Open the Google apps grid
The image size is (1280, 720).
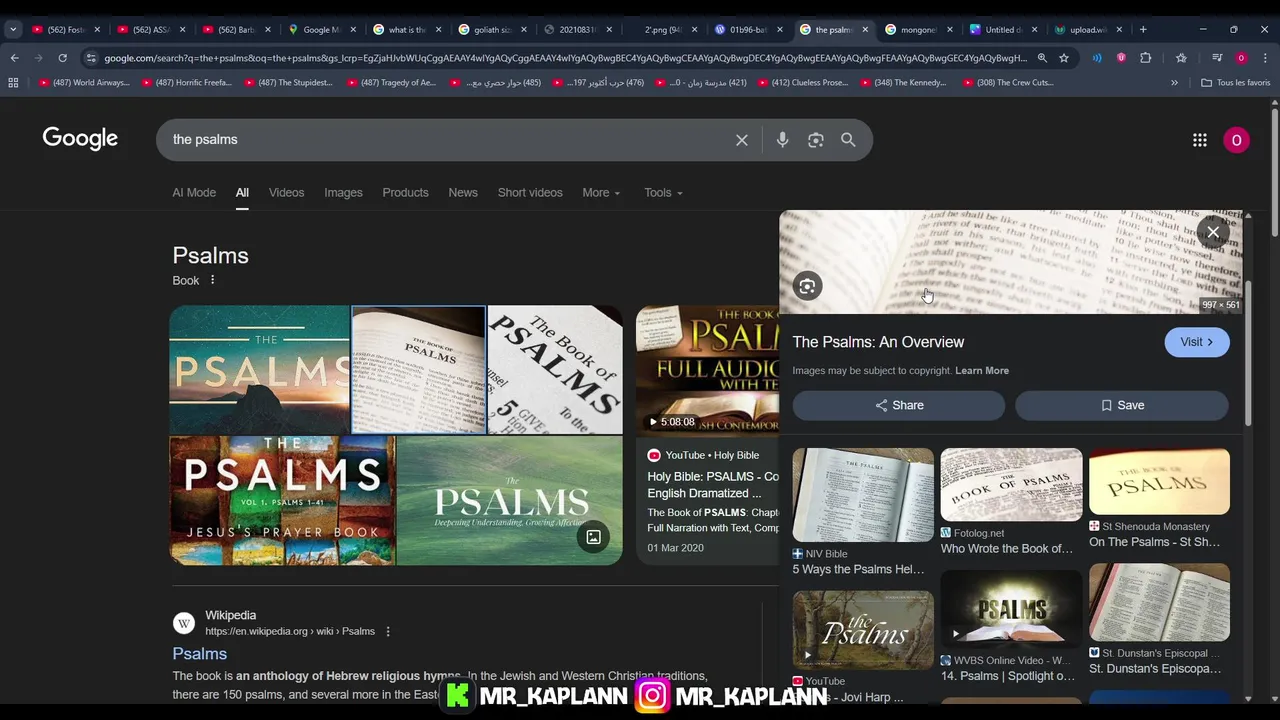(x=1200, y=140)
